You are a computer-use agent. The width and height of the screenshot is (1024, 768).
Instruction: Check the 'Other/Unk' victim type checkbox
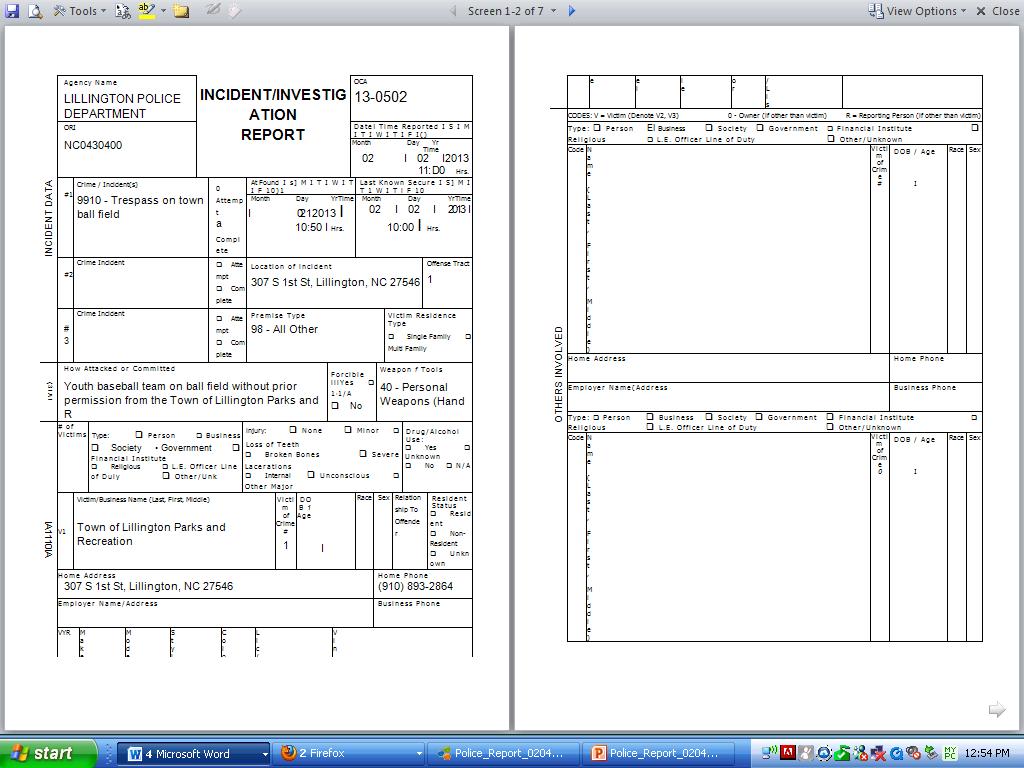point(166,475)
